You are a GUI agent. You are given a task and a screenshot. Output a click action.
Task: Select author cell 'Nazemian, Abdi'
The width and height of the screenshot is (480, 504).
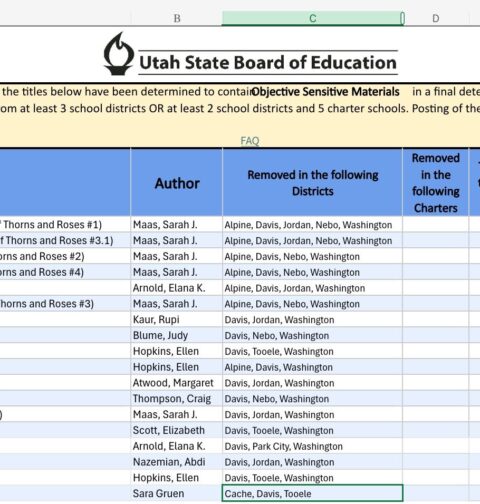[x=177, y=462]
